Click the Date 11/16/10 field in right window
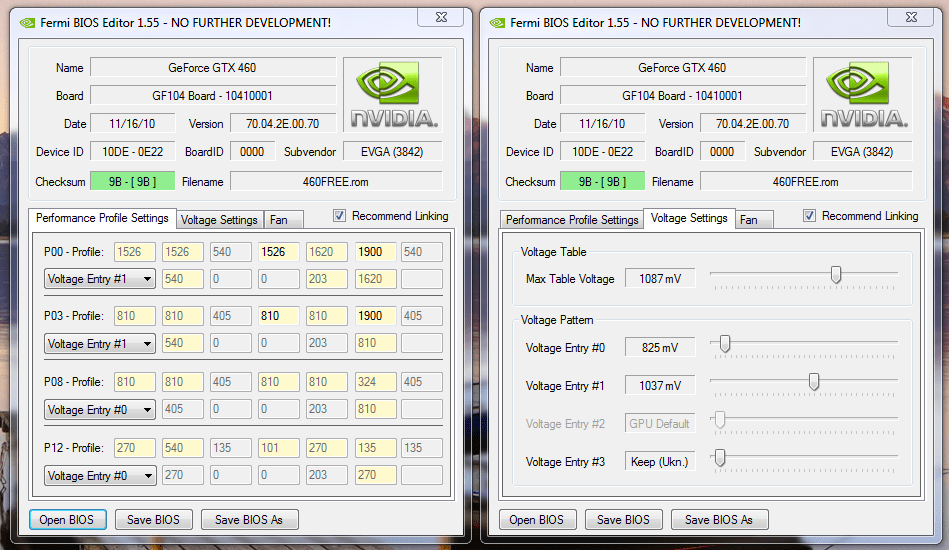Image resolution: width=949 pixels, height=550 pixels. click(602, 123)
